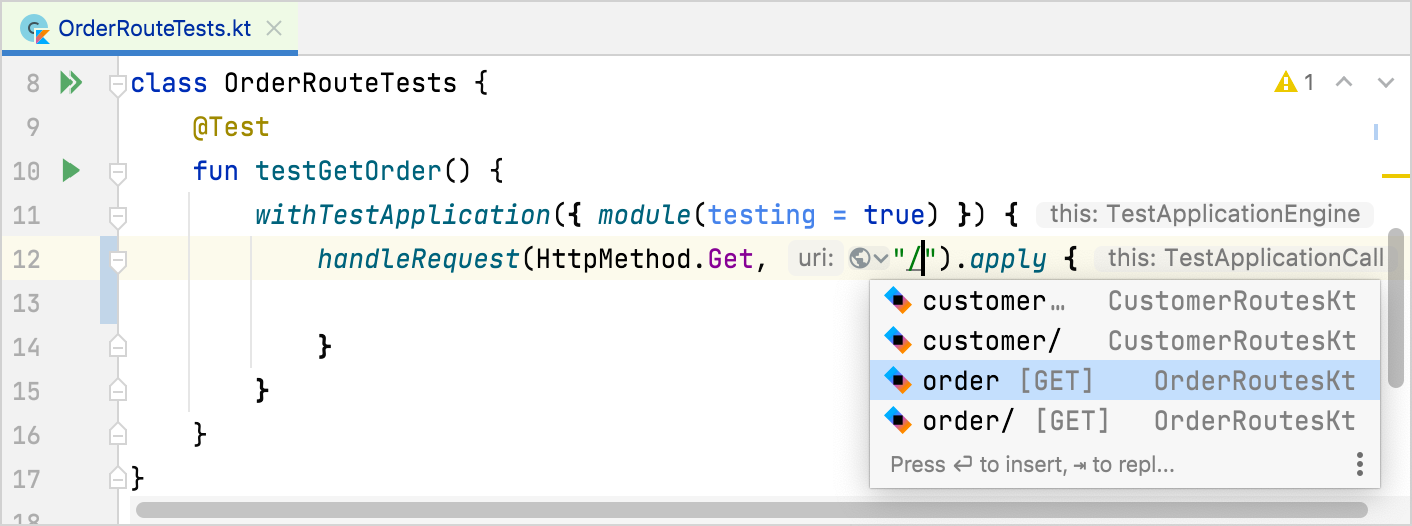Click the fold end marker on line 16
1412x526 pixels.
118,434
